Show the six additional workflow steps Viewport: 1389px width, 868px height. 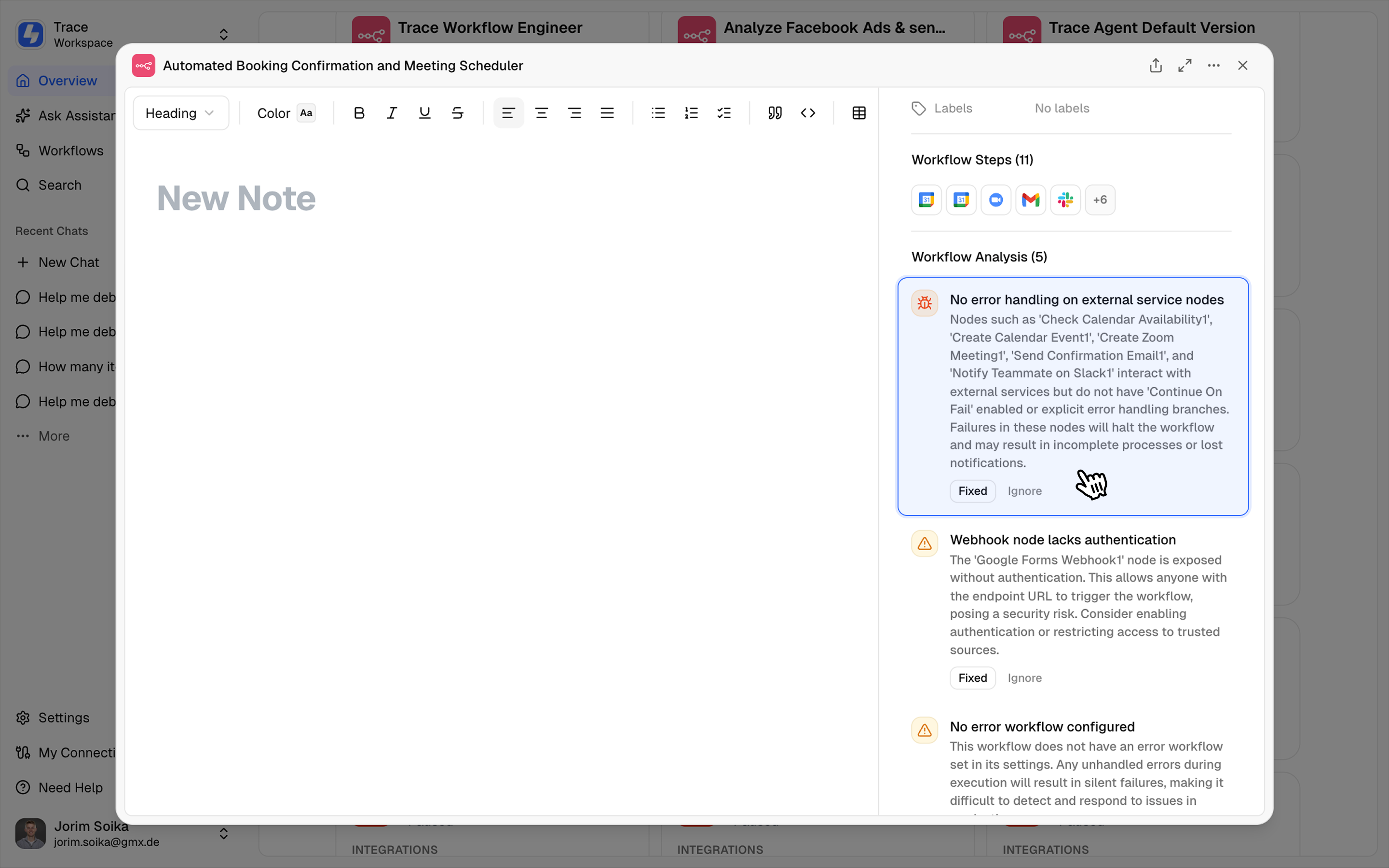click(1100, 199)
